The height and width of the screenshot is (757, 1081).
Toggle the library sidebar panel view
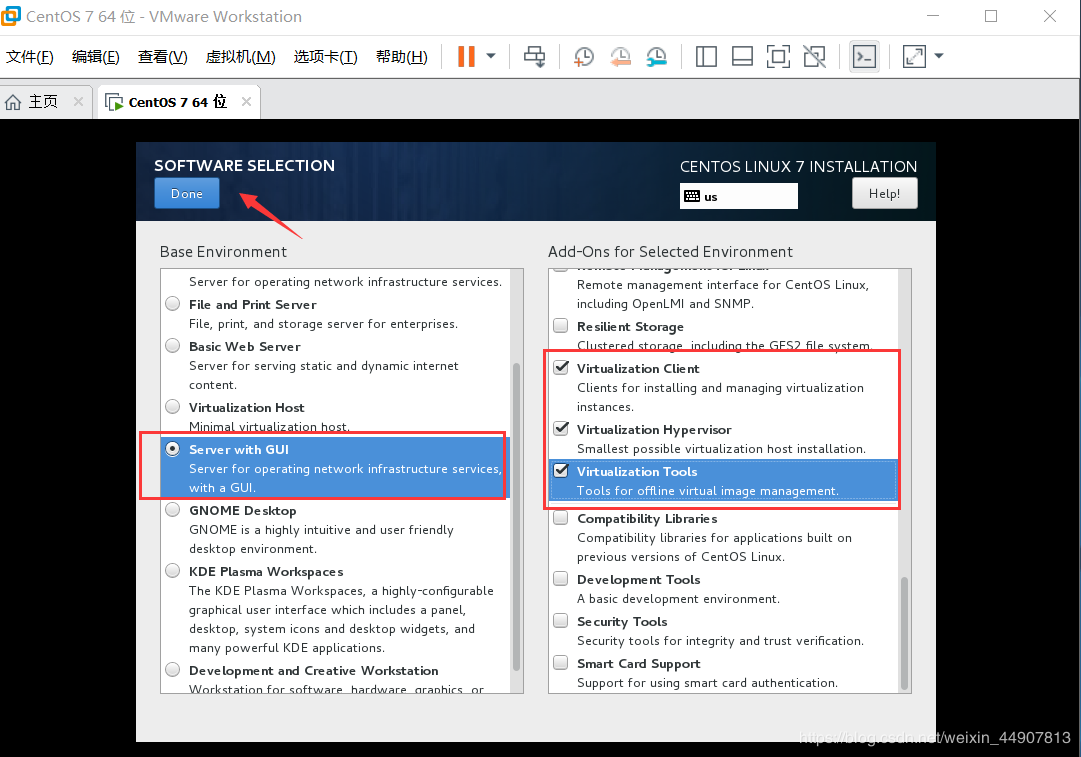pyautogui.click(x=706, y=57)
